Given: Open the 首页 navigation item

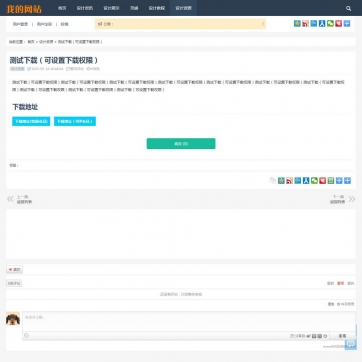Looking at the screenshot, I should pos(62,8).
